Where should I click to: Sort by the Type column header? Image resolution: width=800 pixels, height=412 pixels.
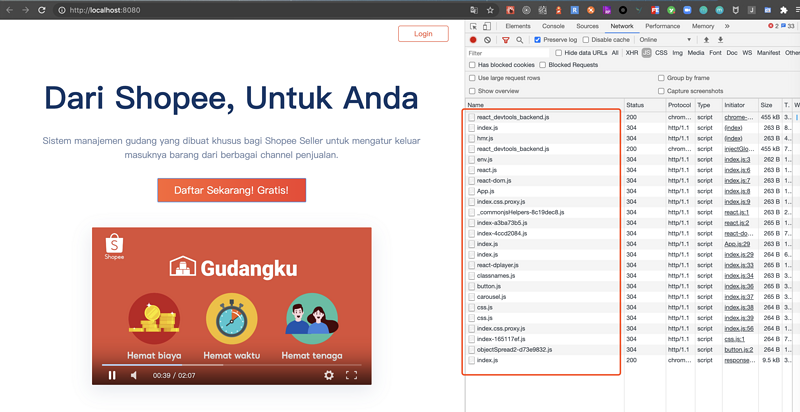708,105
